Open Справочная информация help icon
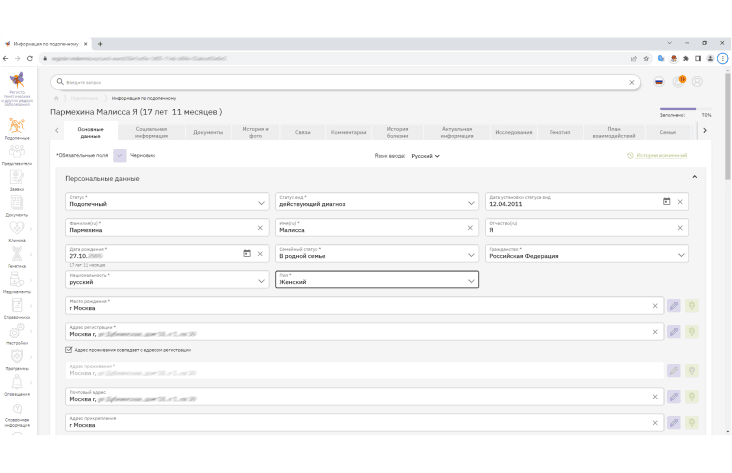Image resolution: width=732 pixels, height=473 pixels. 17,409
